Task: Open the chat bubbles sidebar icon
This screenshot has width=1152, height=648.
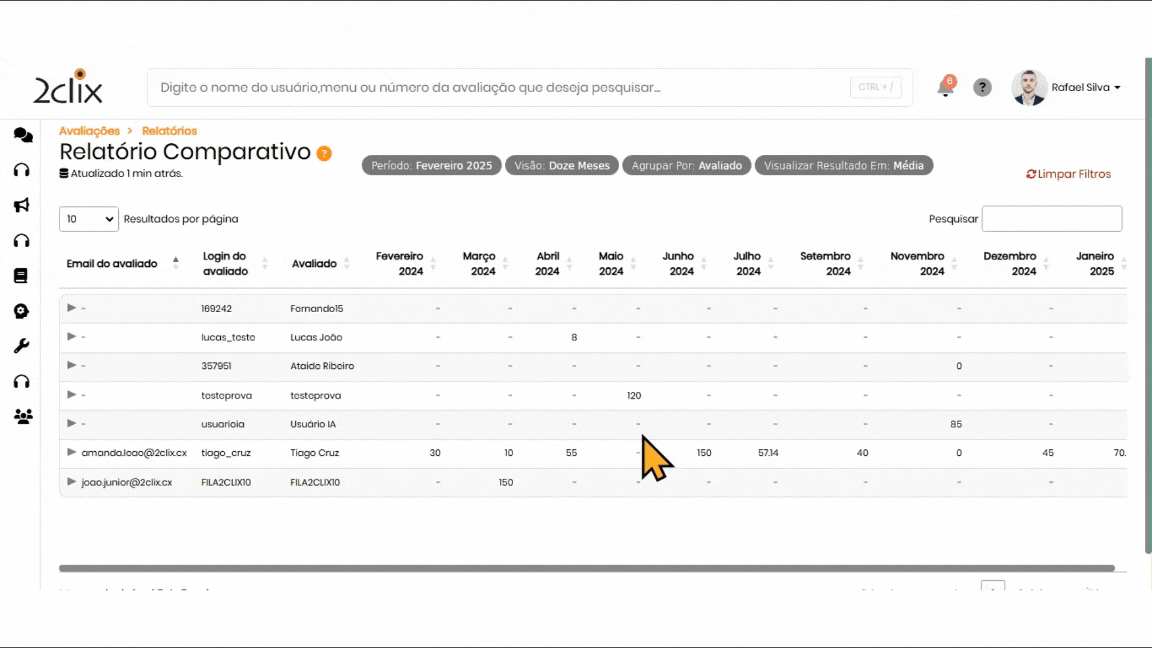Action: [x=22, y=135]
